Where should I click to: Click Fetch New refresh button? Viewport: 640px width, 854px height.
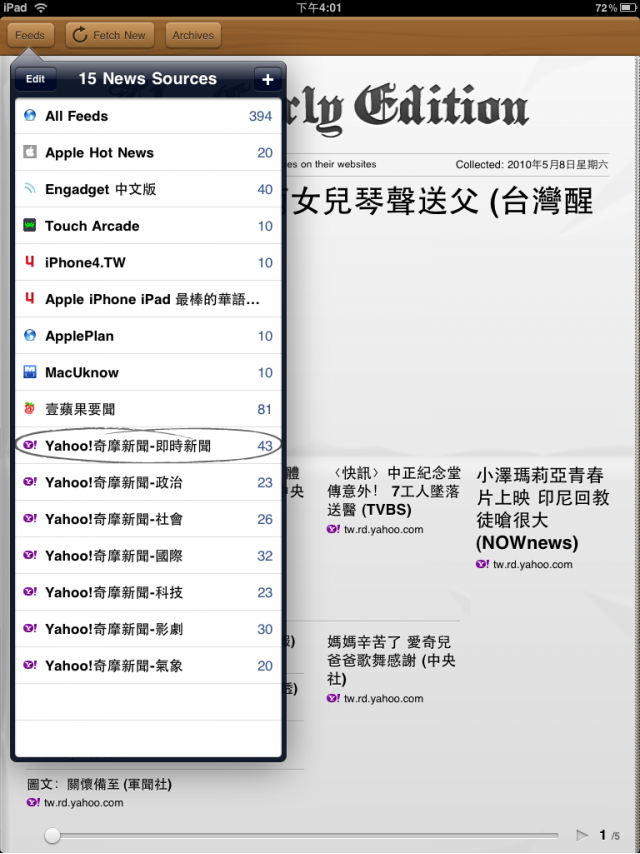(109, 35)
